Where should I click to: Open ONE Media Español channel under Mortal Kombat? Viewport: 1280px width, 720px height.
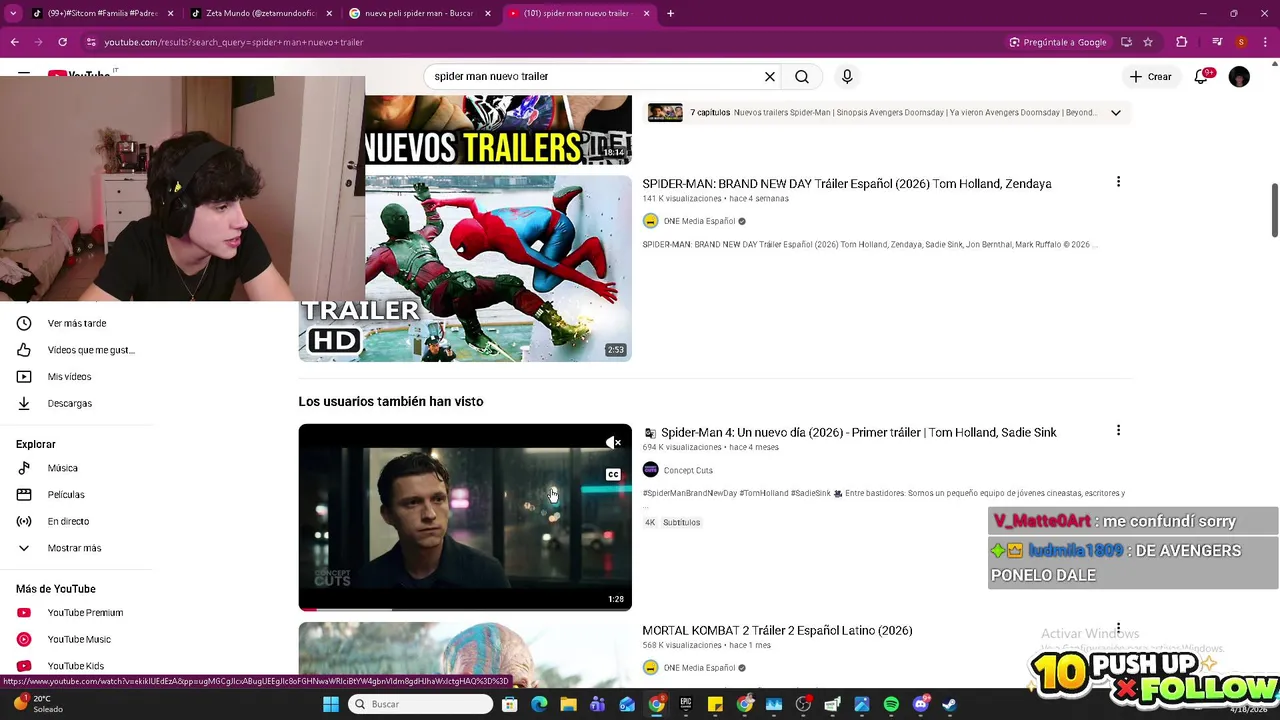coord(699,668)
